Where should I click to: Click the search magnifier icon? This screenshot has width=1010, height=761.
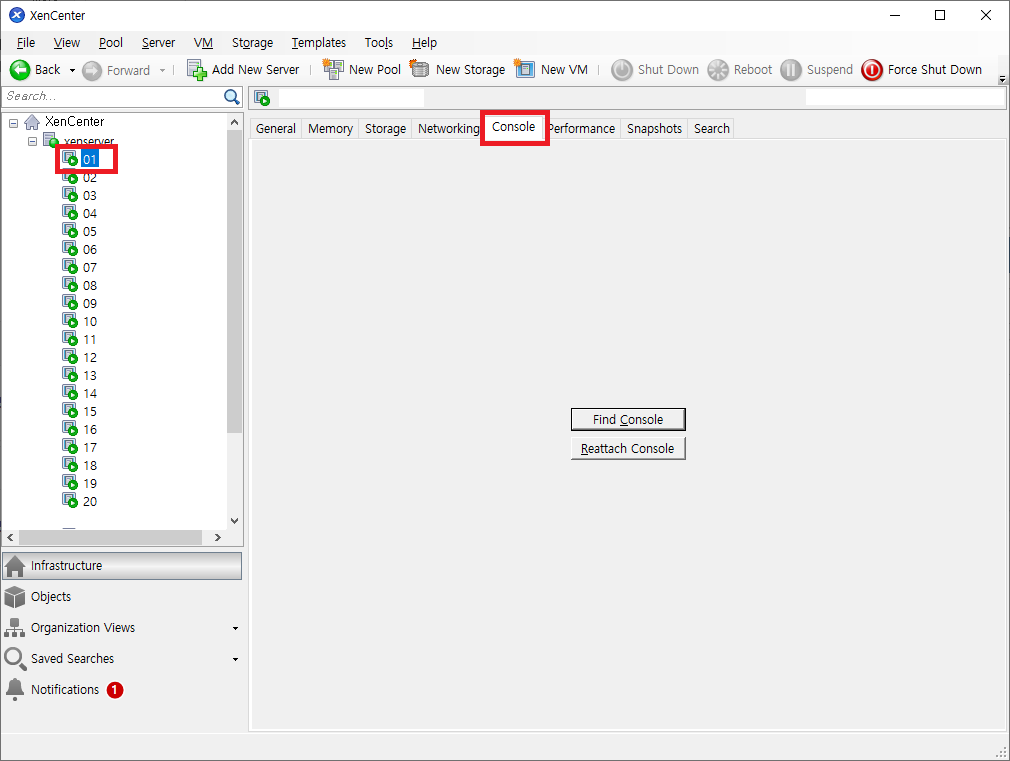(x=231, y=97)
